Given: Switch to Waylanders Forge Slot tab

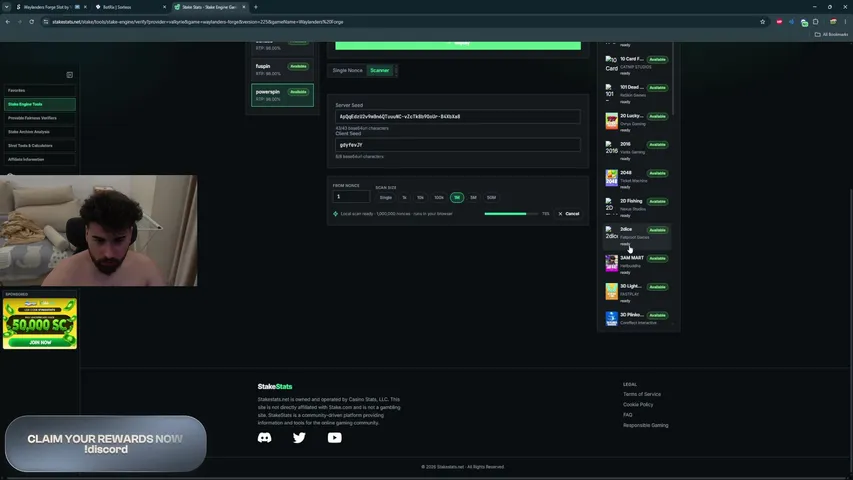Looking at the screenshot, I should click(x=46, y=7).
